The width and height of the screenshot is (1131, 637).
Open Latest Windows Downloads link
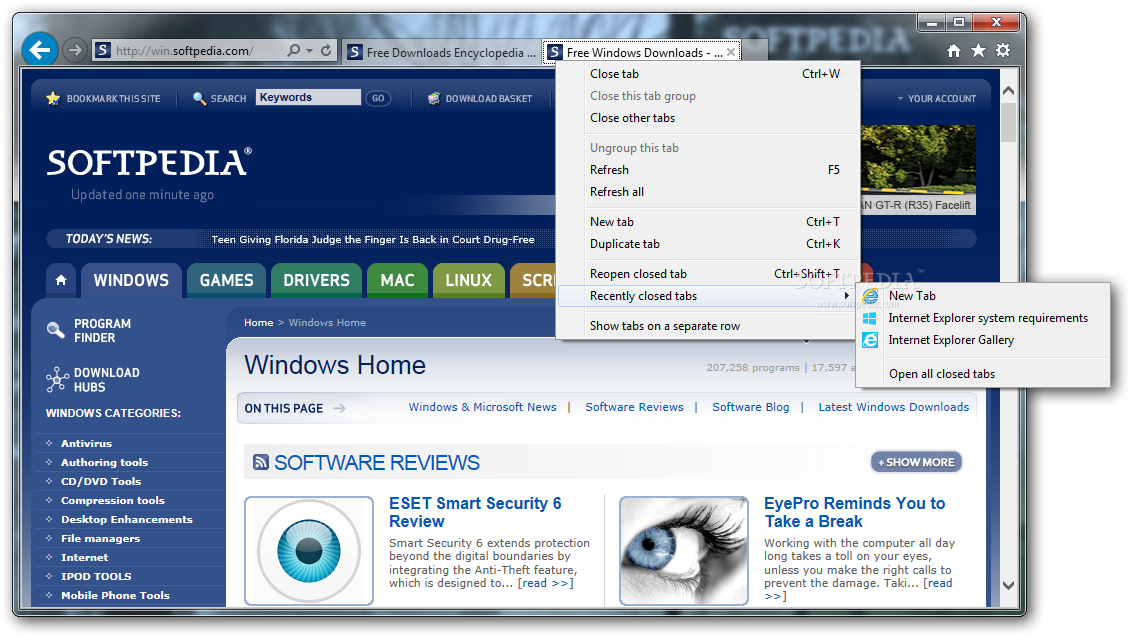pyautogui.click(x=894, y=407)
